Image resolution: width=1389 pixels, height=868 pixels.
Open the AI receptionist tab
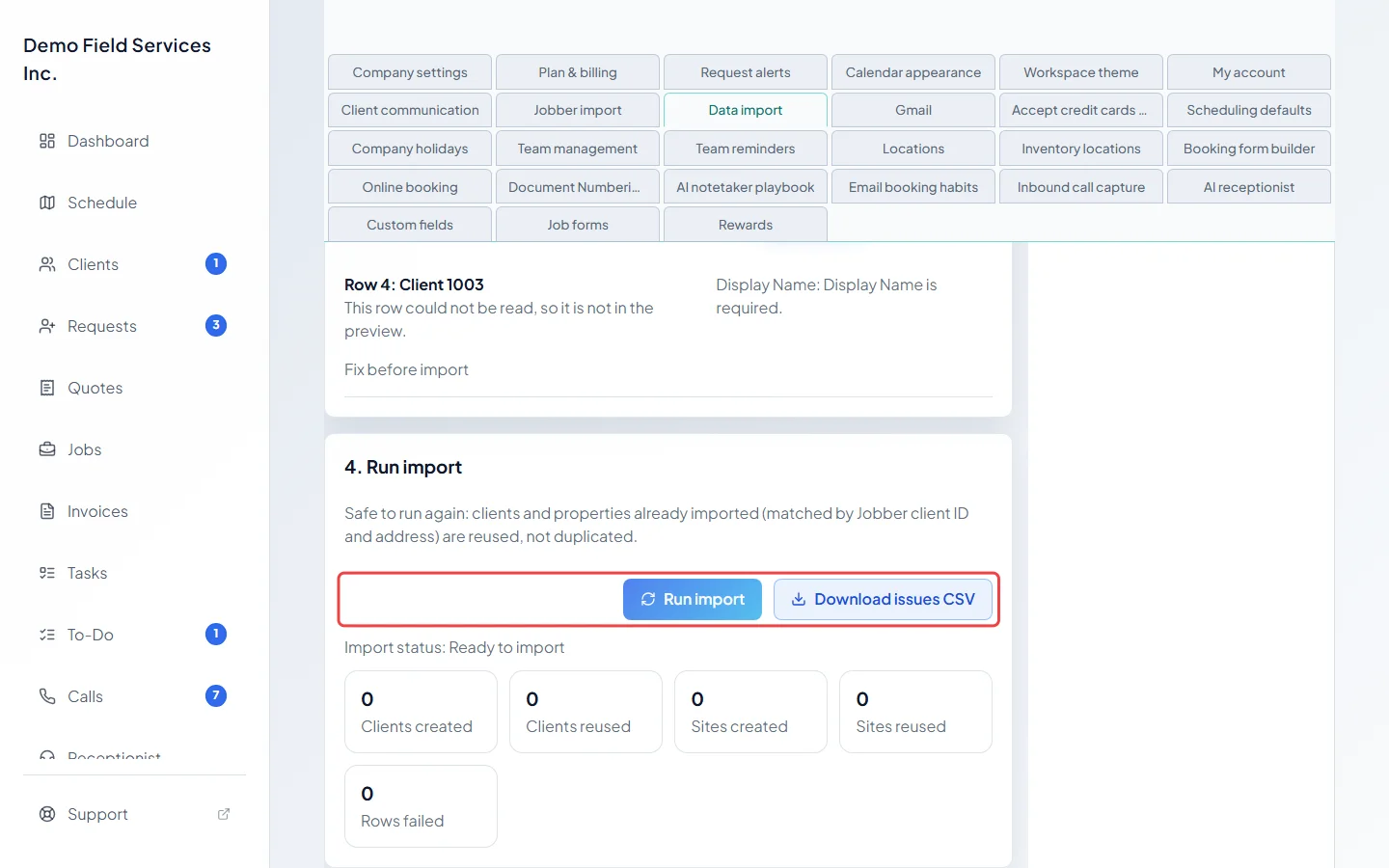click(1249, 187)
